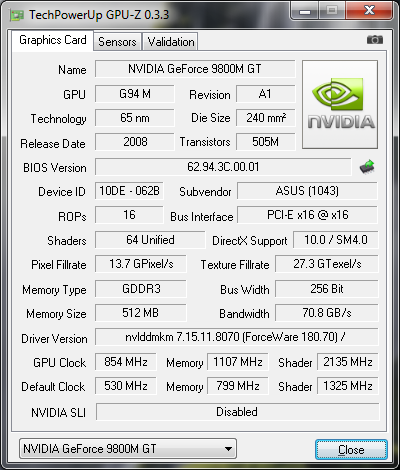
Task: Click the current Memory clock 1107 MHz
Action: pyautogui.click(x=238, y=362)
